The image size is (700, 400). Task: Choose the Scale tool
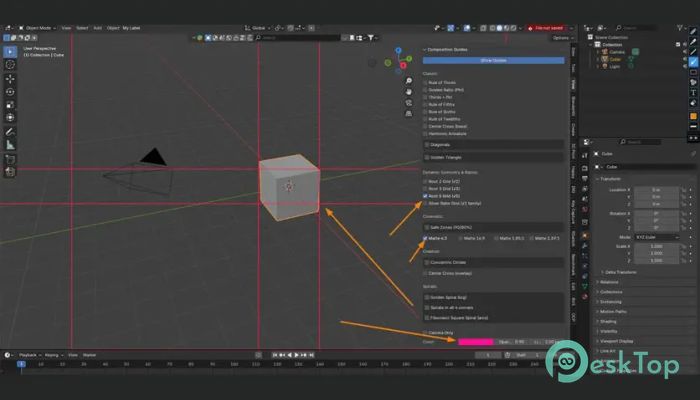click(10, 105)
